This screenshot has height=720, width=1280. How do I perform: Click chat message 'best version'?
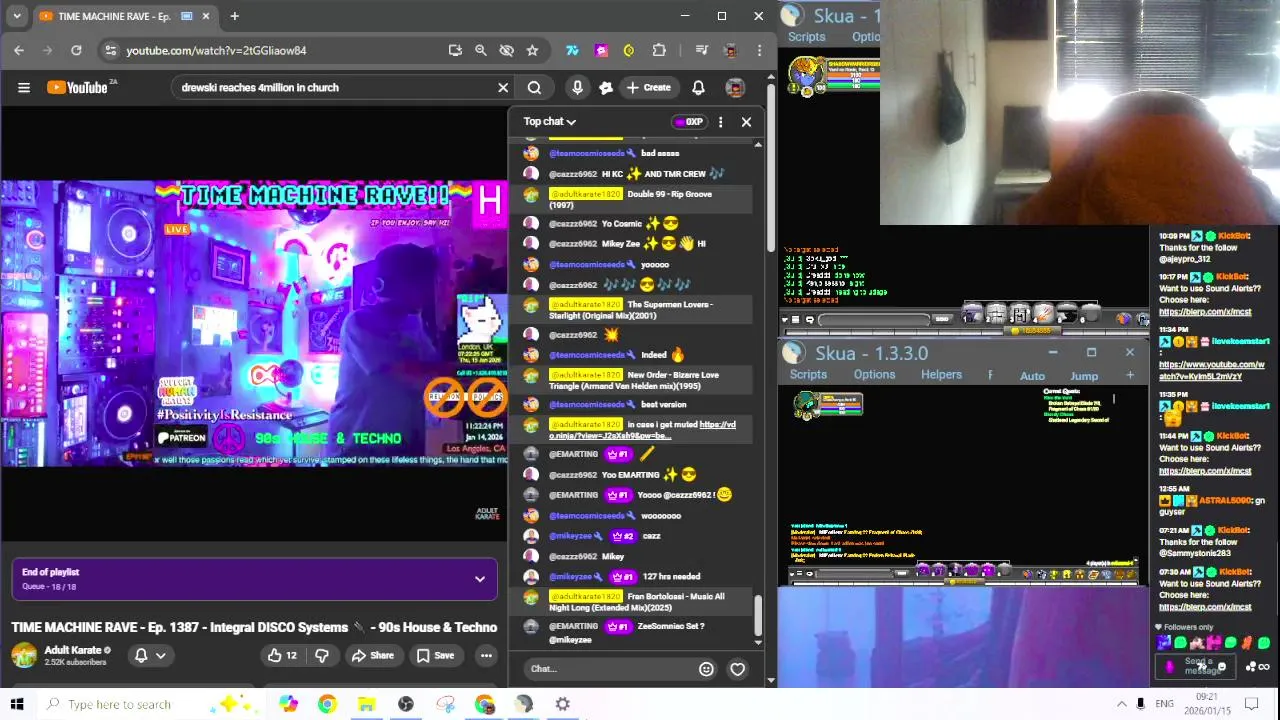click(x=664, y=404)
